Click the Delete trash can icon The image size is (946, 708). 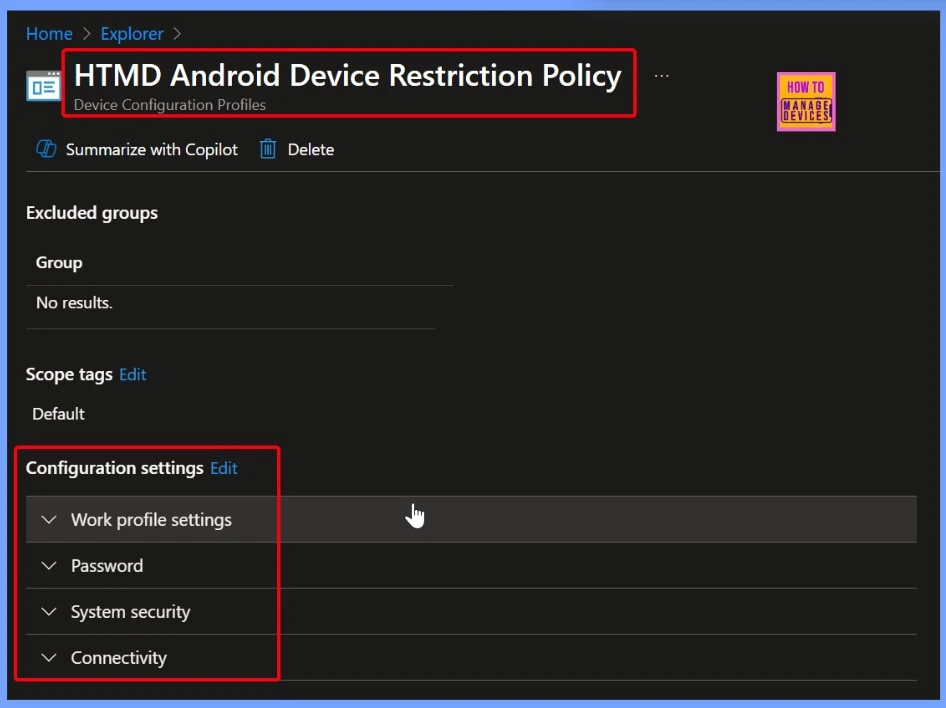tap(267, 149)
